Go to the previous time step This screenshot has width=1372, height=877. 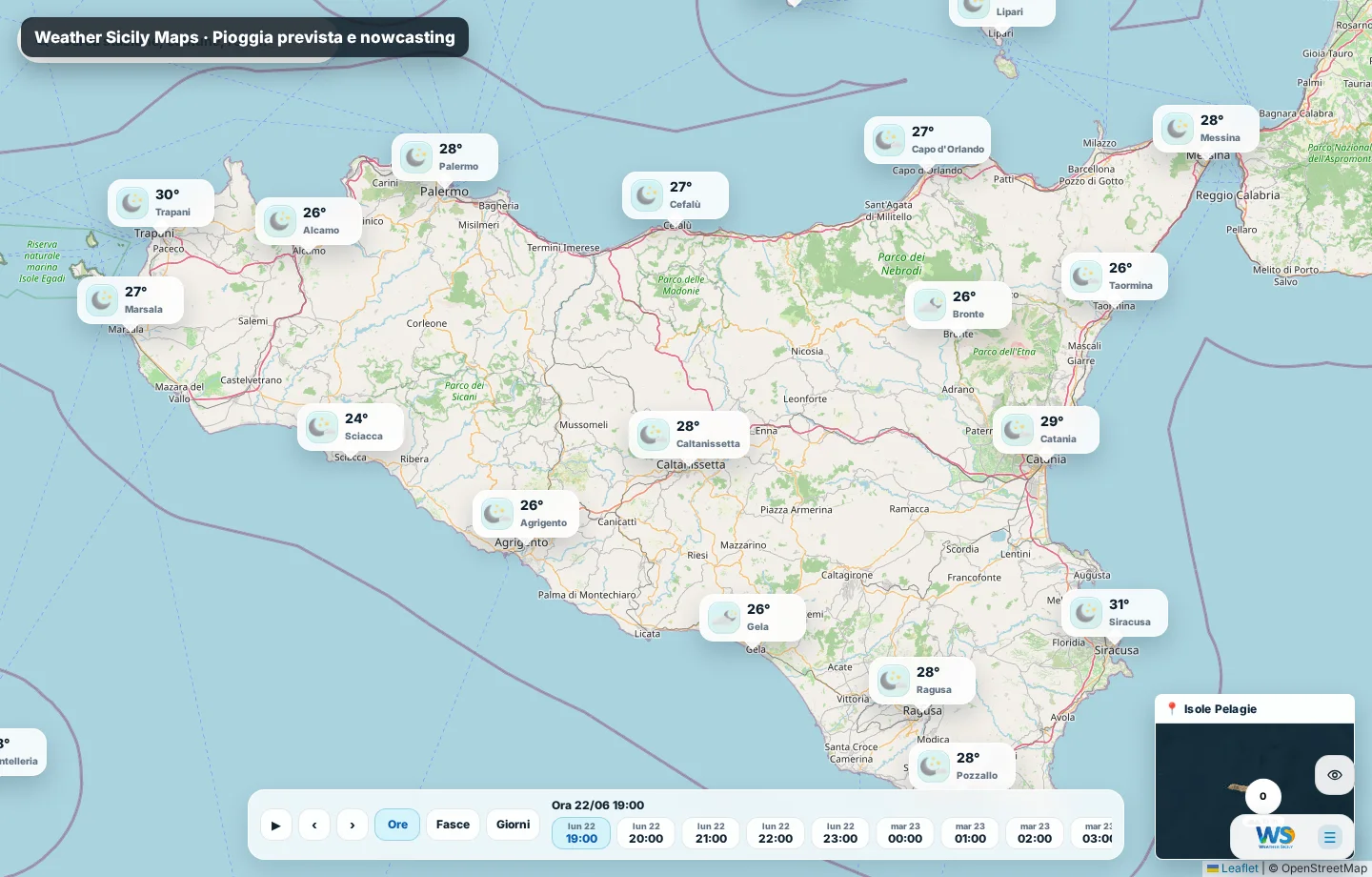[x=314, y=825]
